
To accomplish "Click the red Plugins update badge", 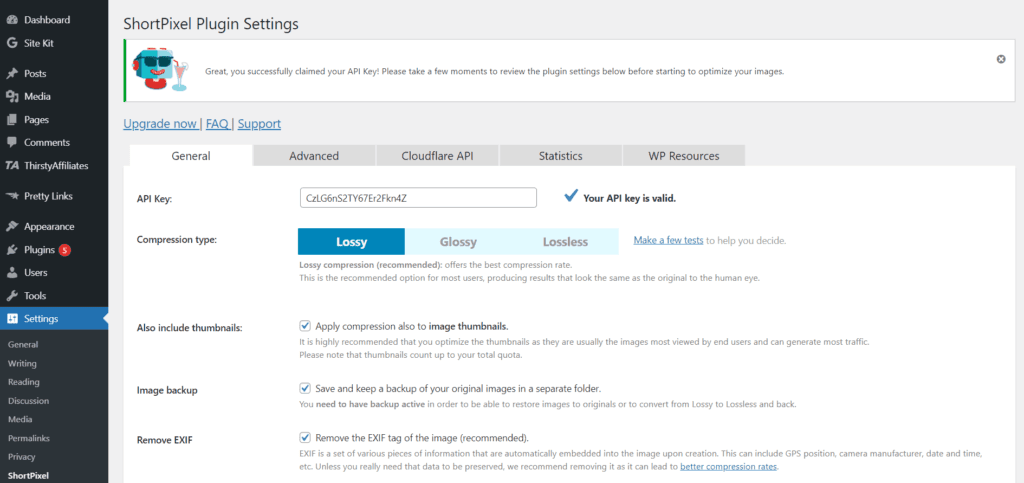I will pos(65,250).
